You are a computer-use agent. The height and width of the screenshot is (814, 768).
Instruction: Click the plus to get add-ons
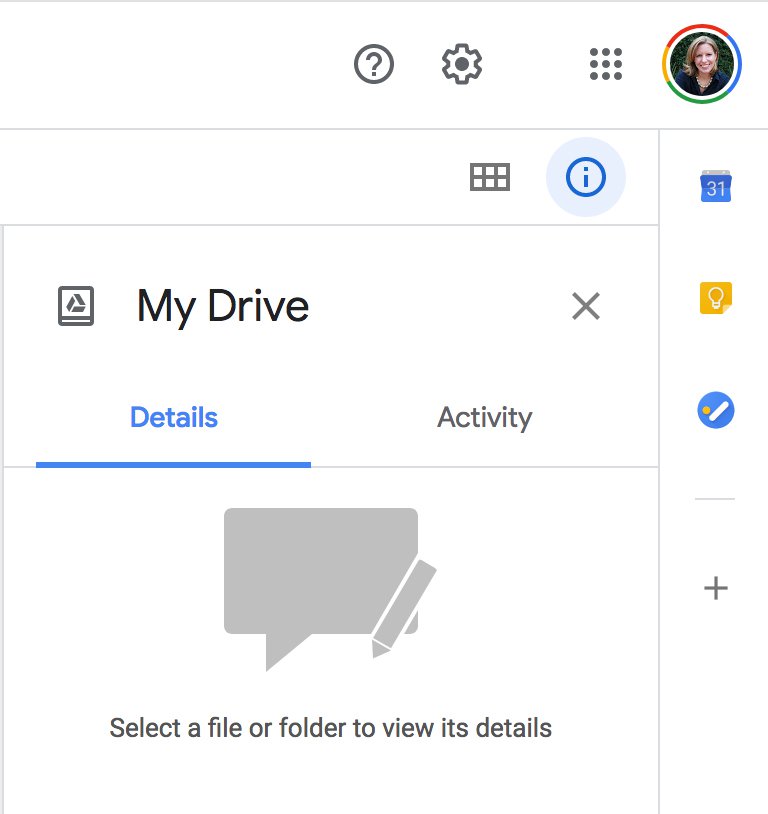pos(716,588)
